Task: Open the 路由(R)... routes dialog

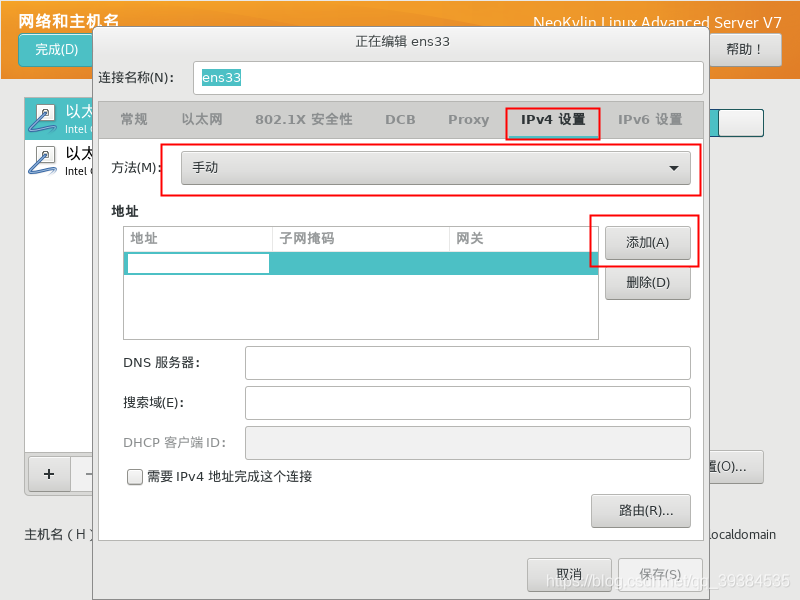Action: coord(641,511)
